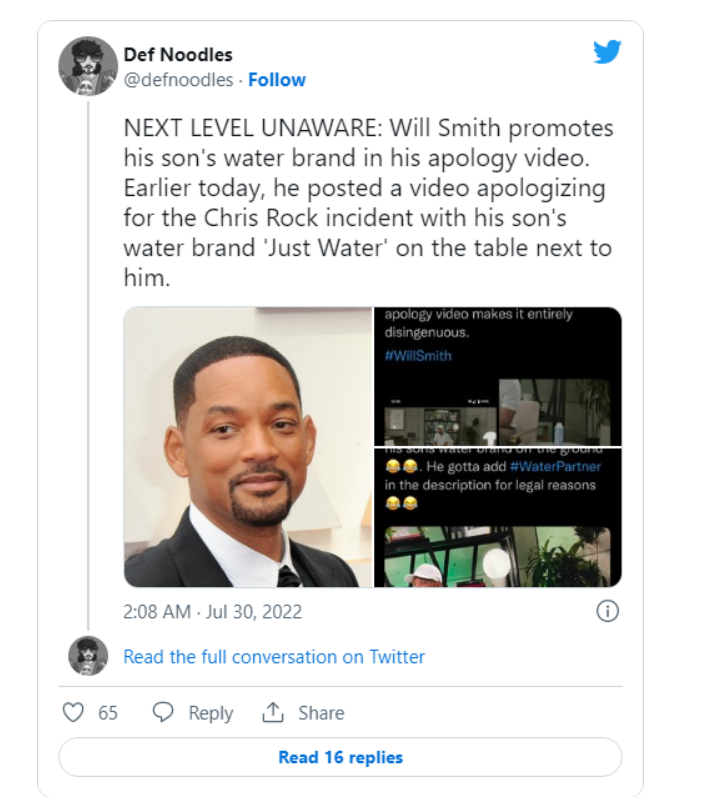
Task: Open the @defnoodles handle link
Action: [x=179, y=80]
